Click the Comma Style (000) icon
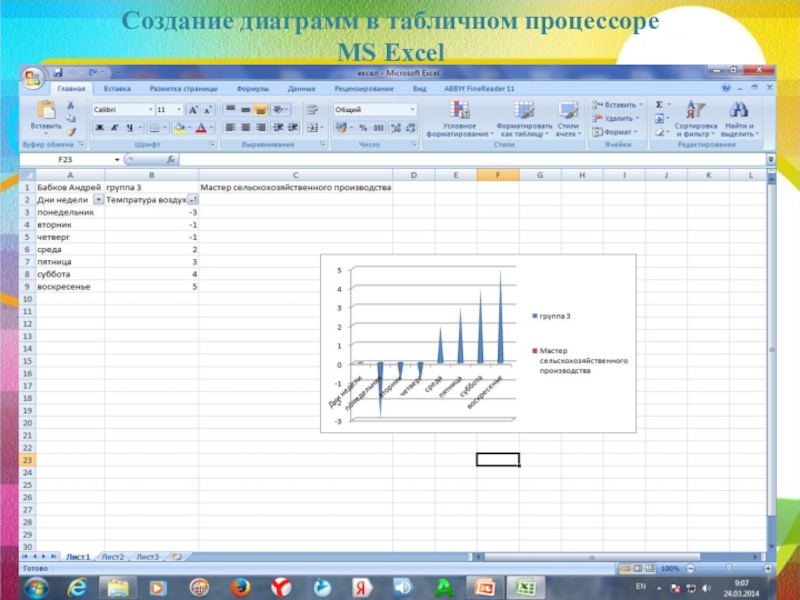Image resolution: width=800 pixels, height=600 pixels. coord(379,128)
